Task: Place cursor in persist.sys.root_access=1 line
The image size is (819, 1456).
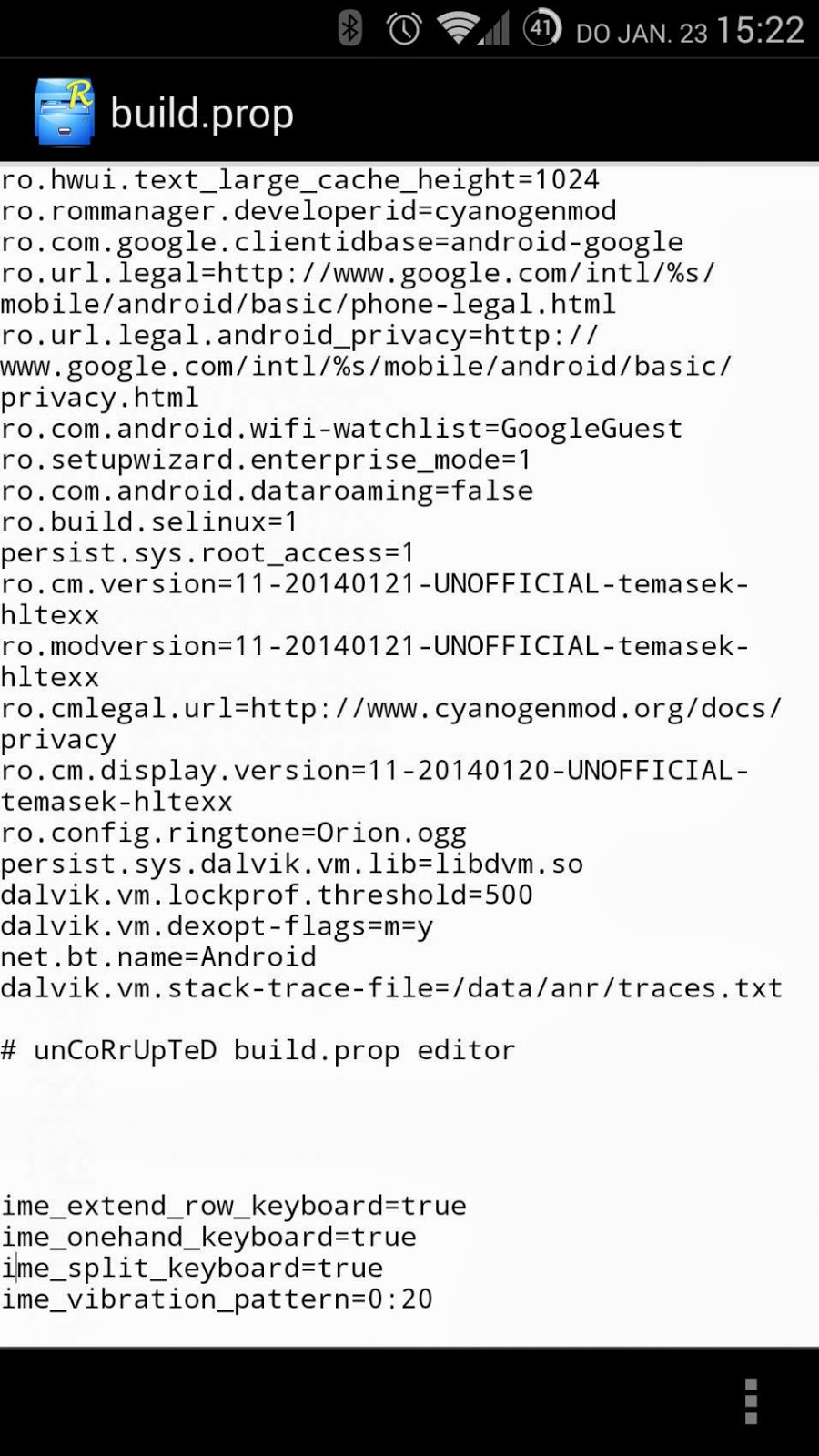Action: pos(207,553)
